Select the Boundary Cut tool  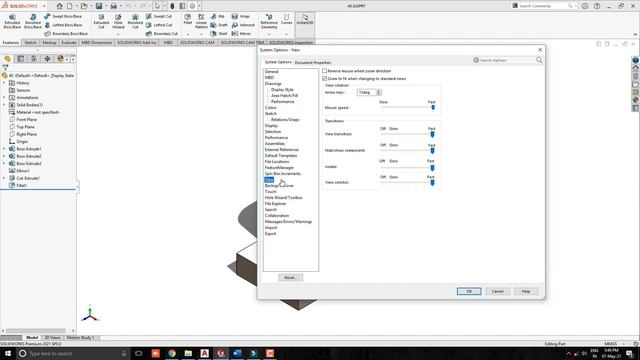pos(162,33)
